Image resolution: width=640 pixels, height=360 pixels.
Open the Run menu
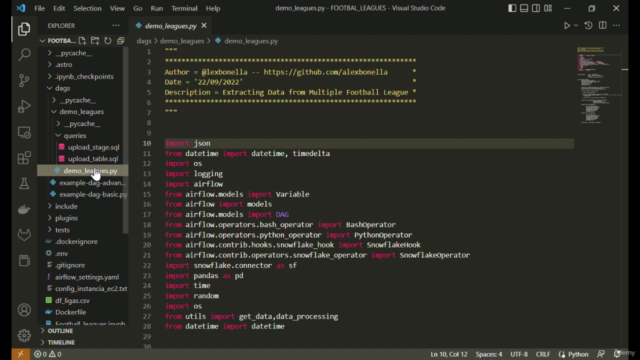tap(157, 8)
